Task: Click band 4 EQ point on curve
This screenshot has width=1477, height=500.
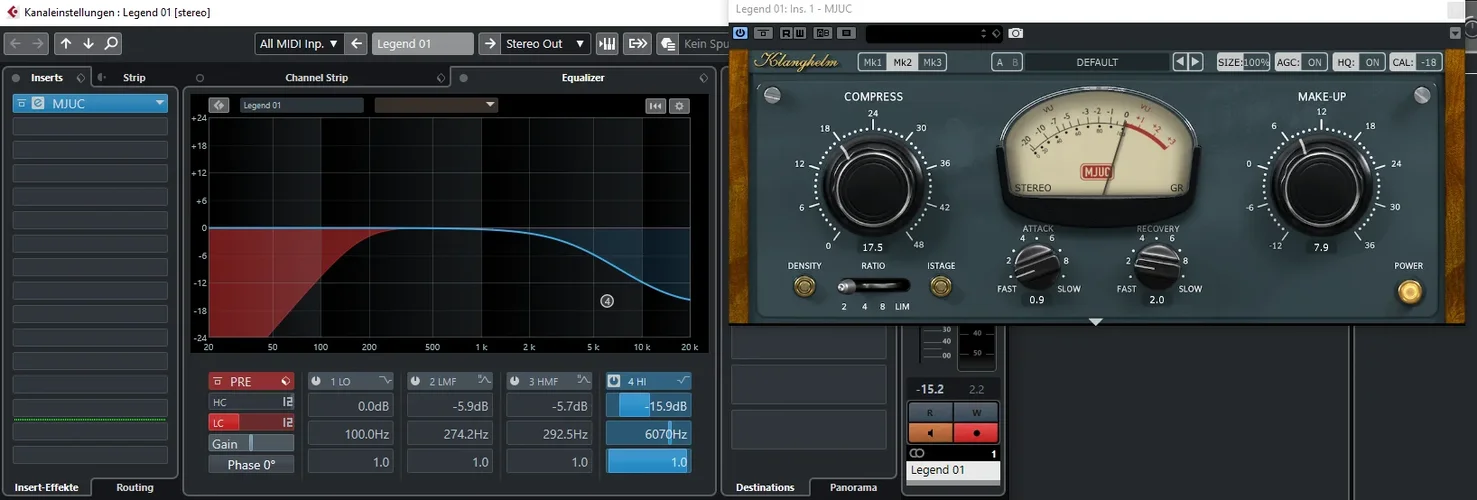Action: 607,301
